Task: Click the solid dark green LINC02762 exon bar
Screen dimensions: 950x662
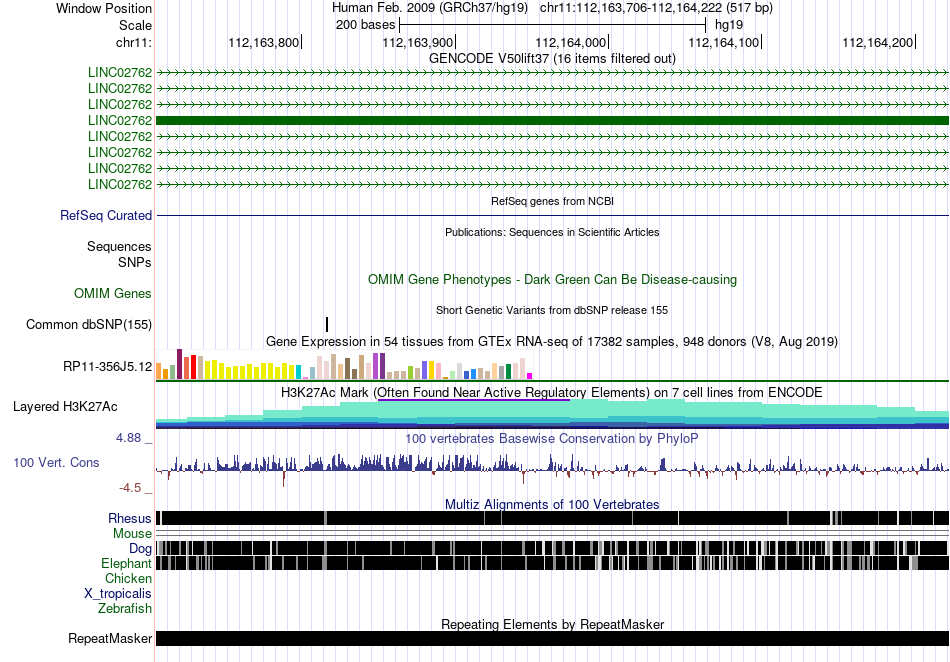Action: tap(553, 121)
